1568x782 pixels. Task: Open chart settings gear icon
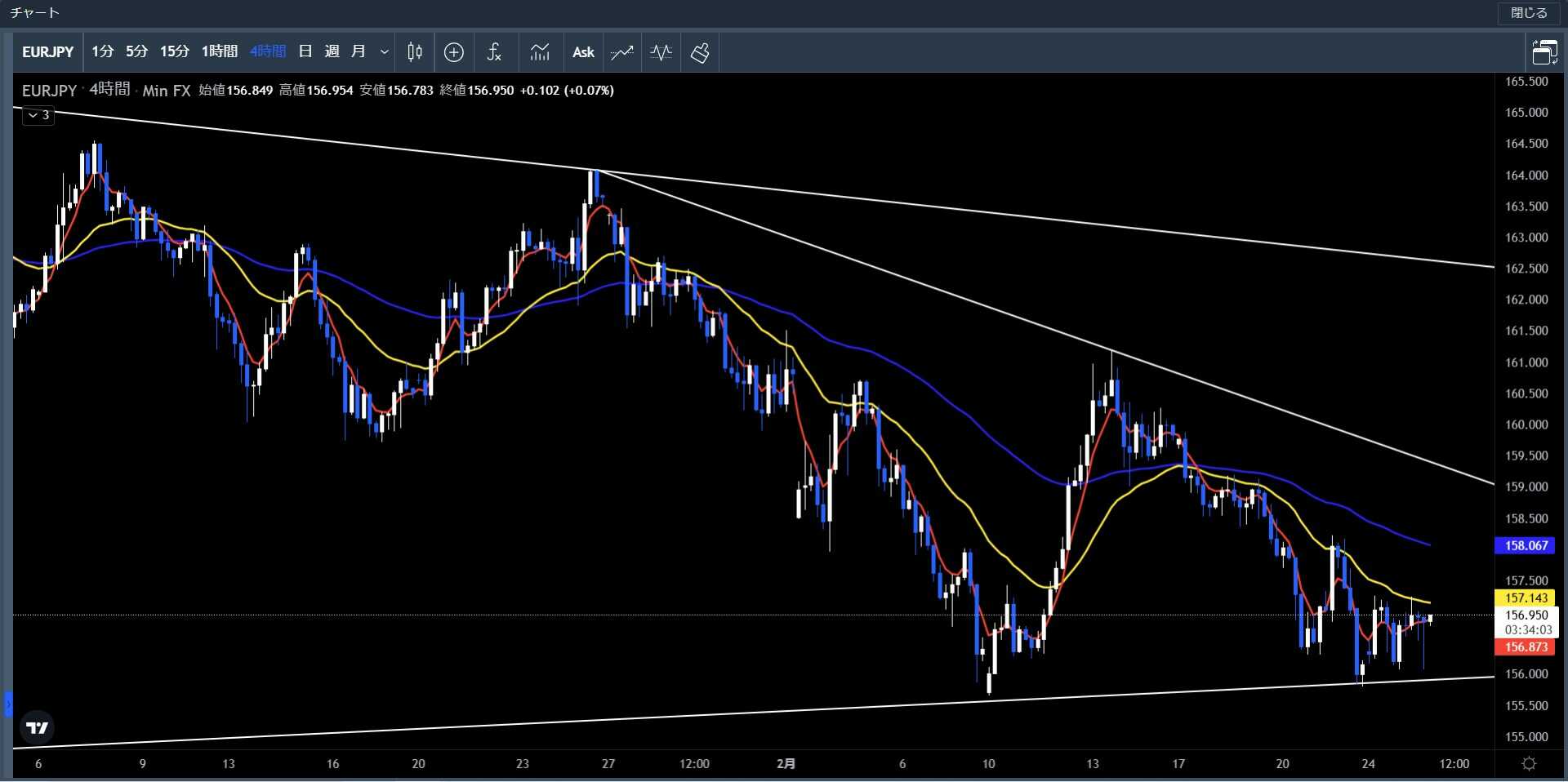pyautogui.click(x=1530, y=764)
